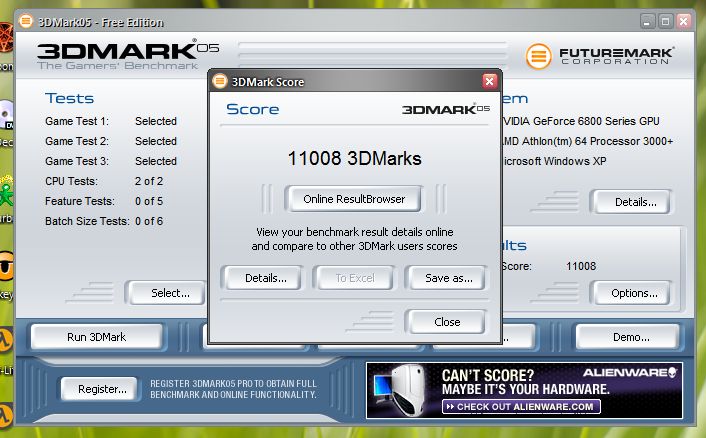Open the Options... button in Results panel
This screenshot has width=706, height=438.
click(x=634, y=293)
